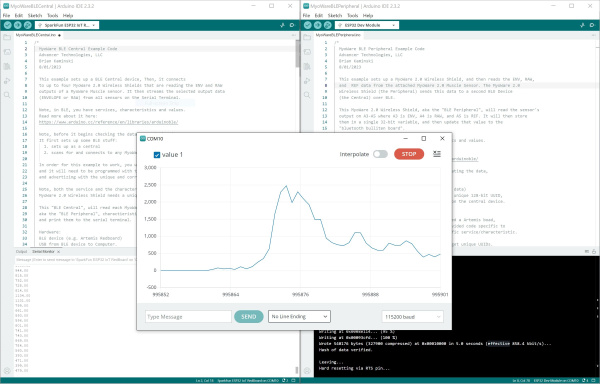This screenshot has width=600, height=384.
Task: Click the Ln, Col position in MyoWareBLECentral status bar
Action: click(x=204, y=381)
